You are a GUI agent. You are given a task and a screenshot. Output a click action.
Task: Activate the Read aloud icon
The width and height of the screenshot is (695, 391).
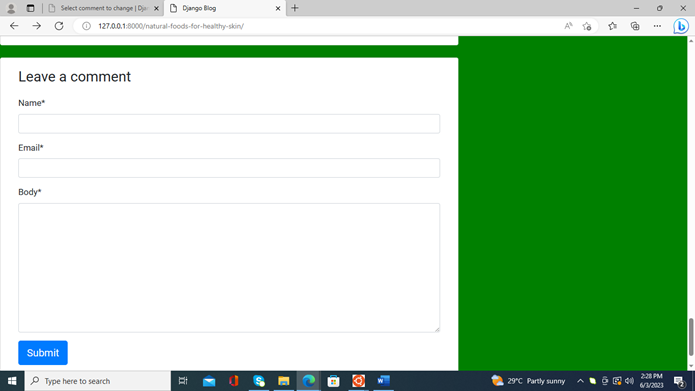[568, 26]
